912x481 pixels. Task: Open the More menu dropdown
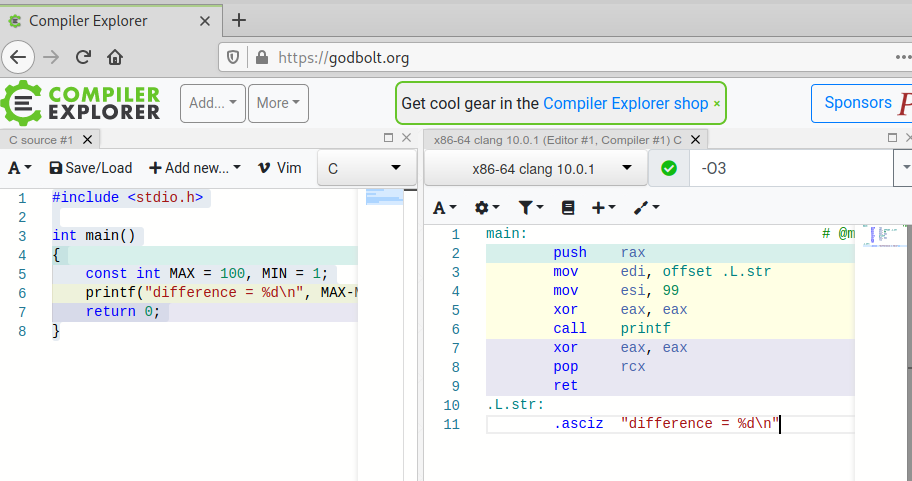pyautogui.click(x=279, y=102)
